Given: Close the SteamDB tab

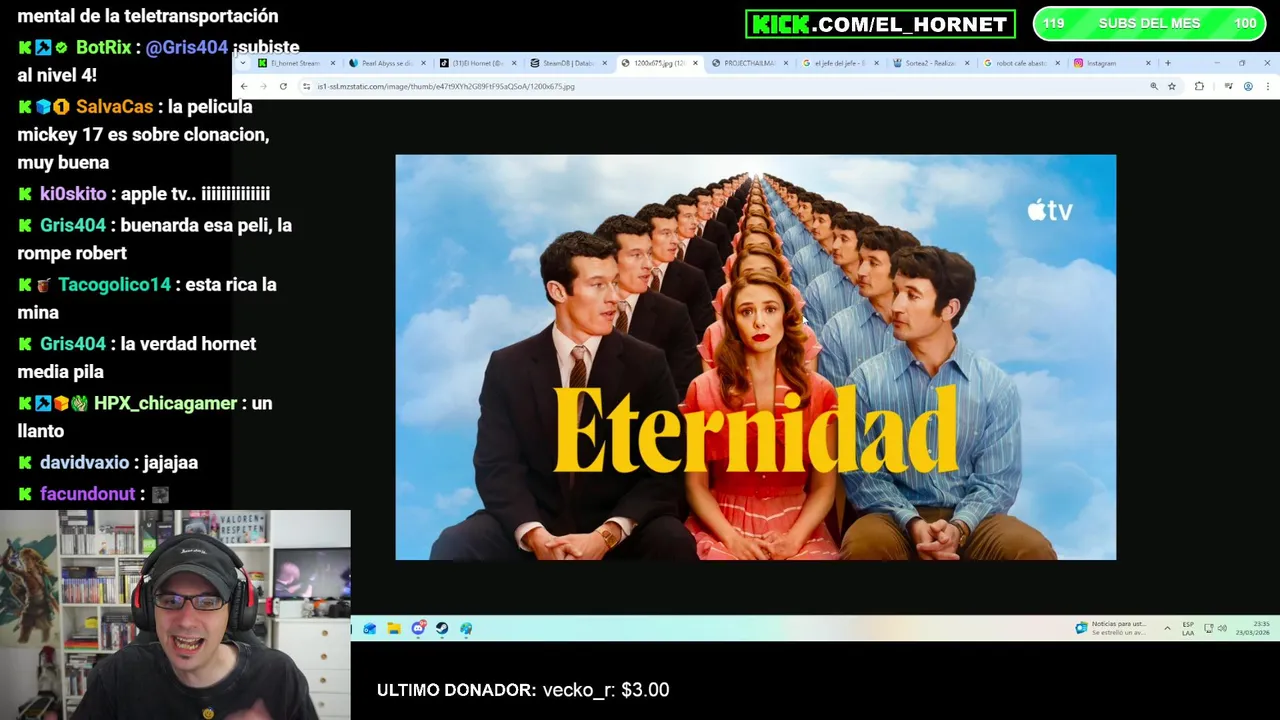Looking at the screenshot, I should [x=605, y=63].
